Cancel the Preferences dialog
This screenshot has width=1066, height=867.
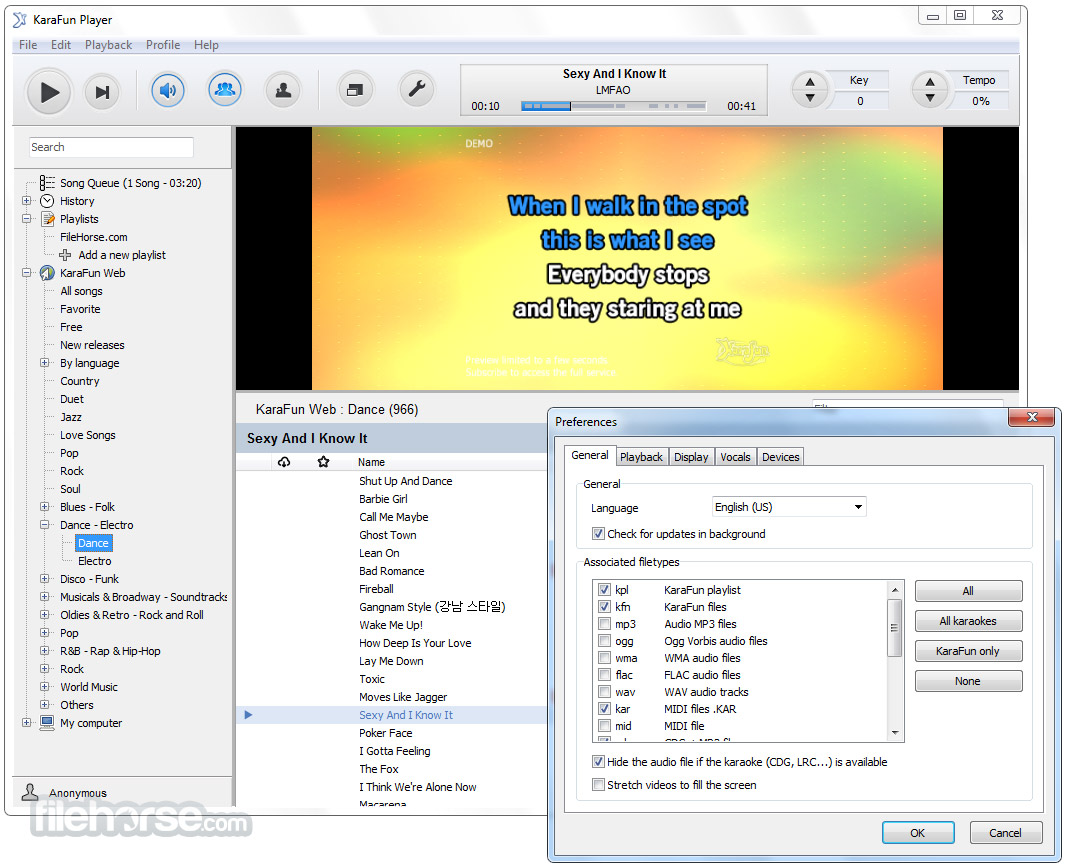pyautogui.click(x=1005, y=833)
